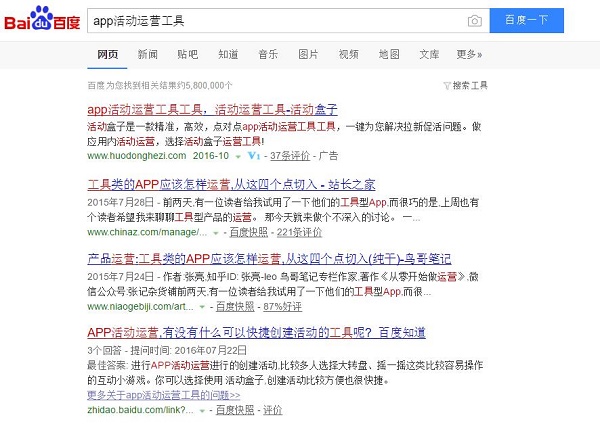Click the 广告 label on first result
Image resolution: width=600 pixels, height=426 pixels.
pyautogui.click(x=328, y=156)
